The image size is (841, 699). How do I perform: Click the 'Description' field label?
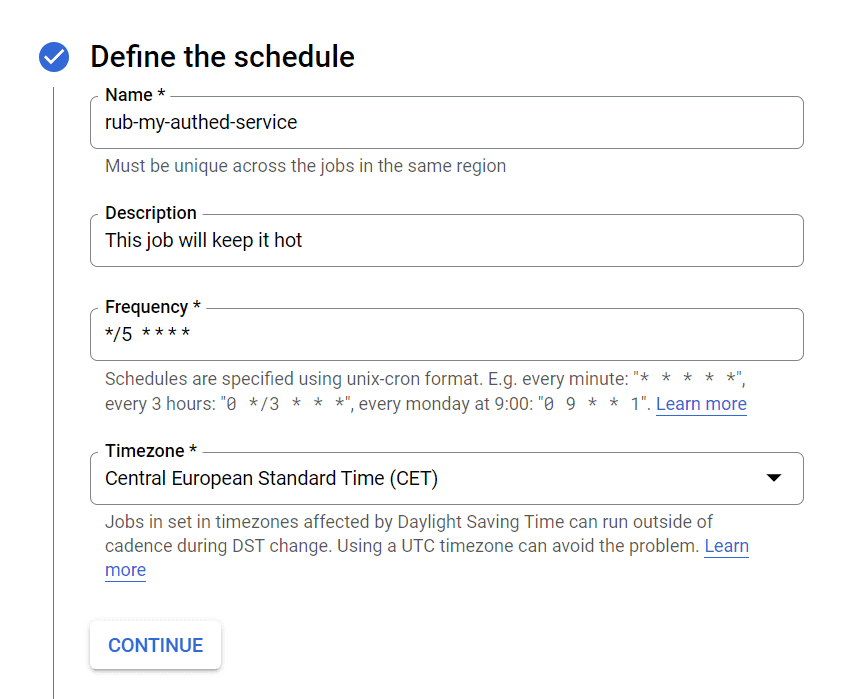[x=151, y=213]
